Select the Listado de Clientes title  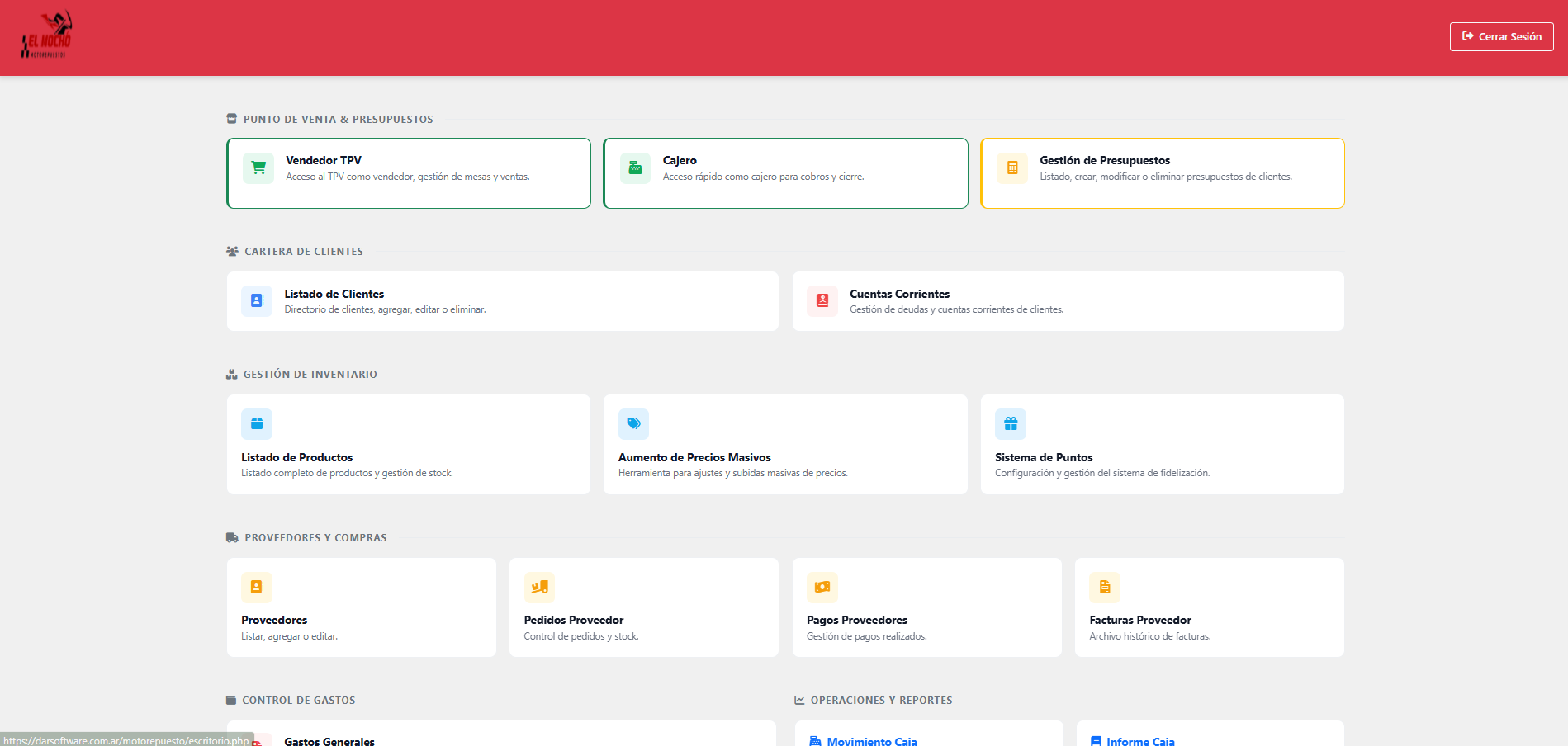[x=334, y=294]
